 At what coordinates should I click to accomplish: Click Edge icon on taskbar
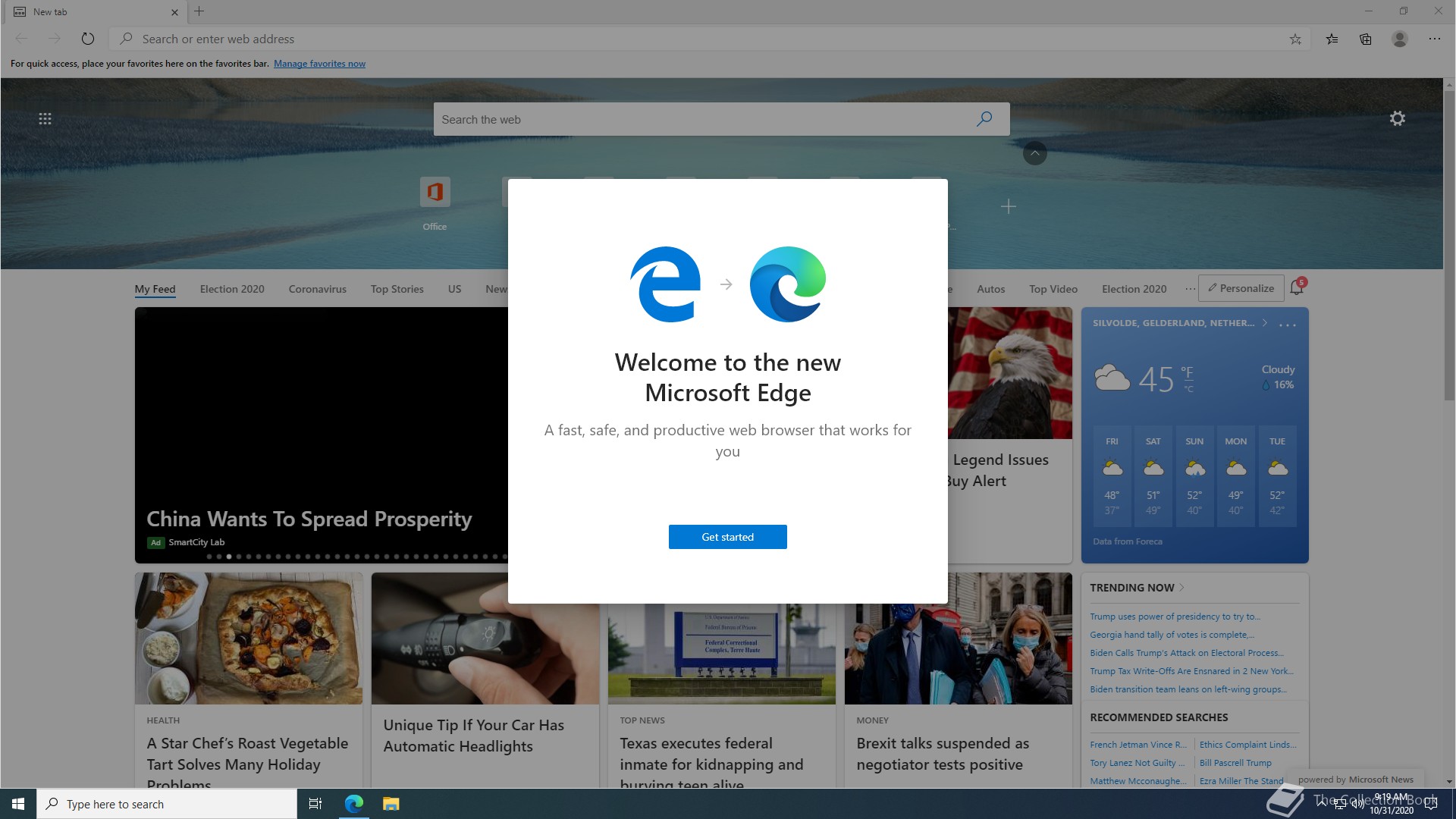point(353,804)
